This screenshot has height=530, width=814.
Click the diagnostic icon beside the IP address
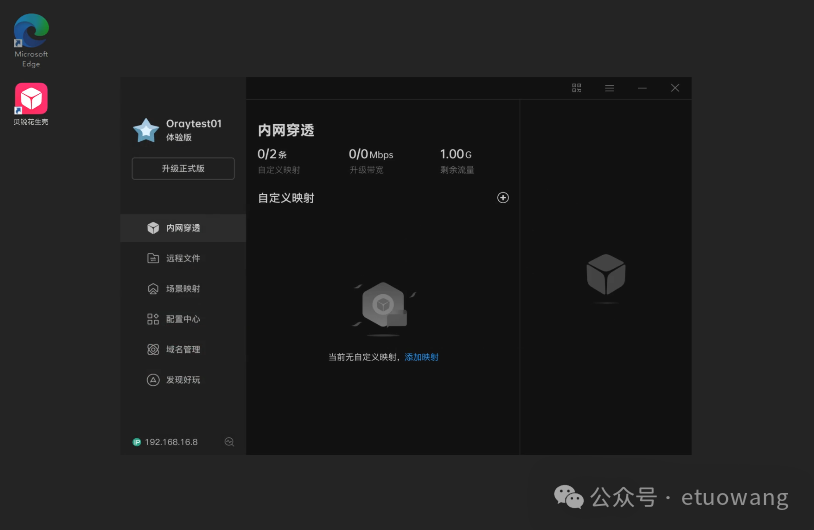229,442
